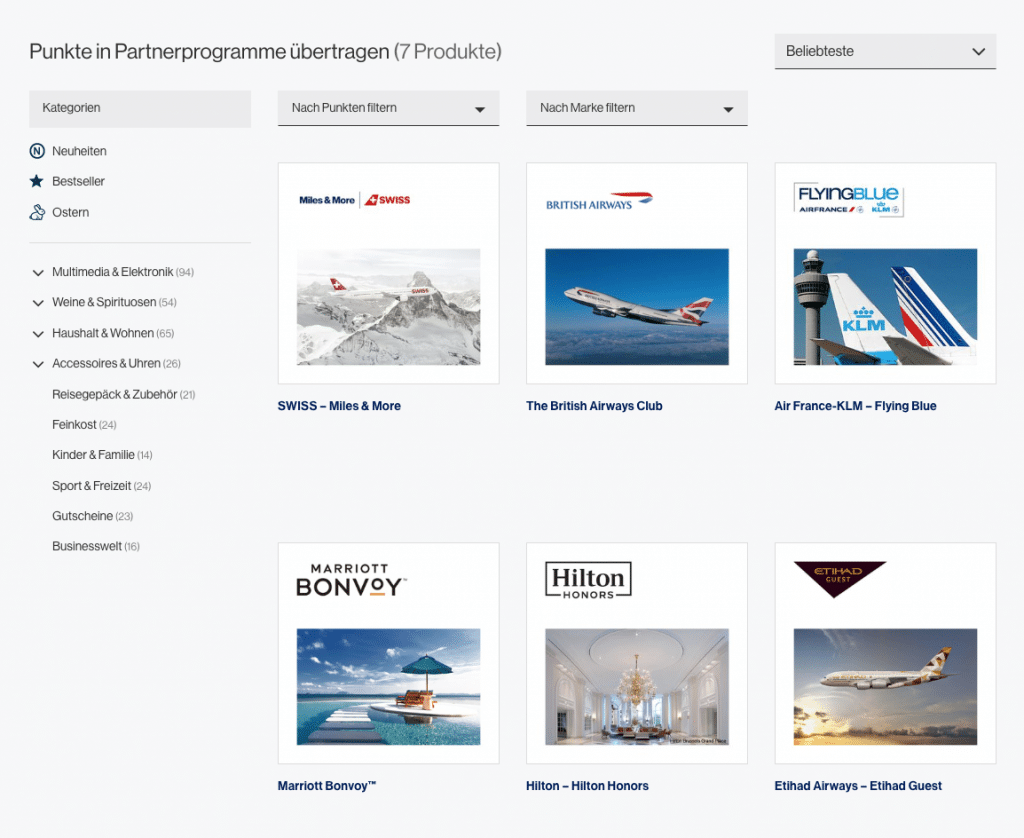Click the British Airways plane photo
The width and height of the screenshot is (1024, 838).
point(636,307)
